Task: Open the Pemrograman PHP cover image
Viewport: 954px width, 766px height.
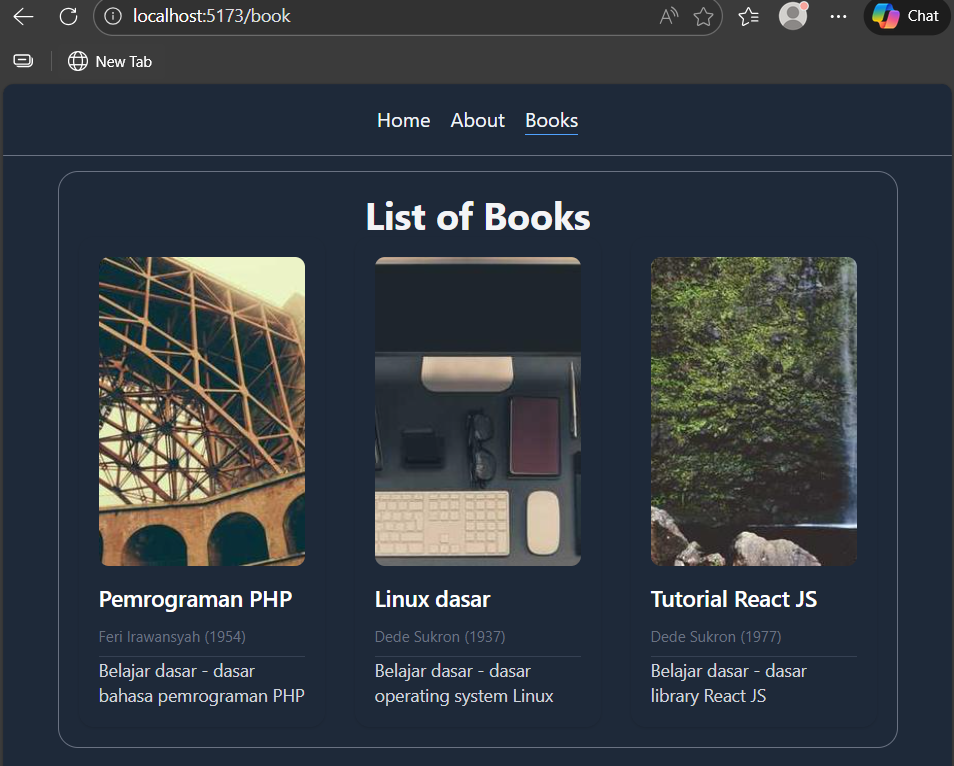Action: [x=202, y=411]
